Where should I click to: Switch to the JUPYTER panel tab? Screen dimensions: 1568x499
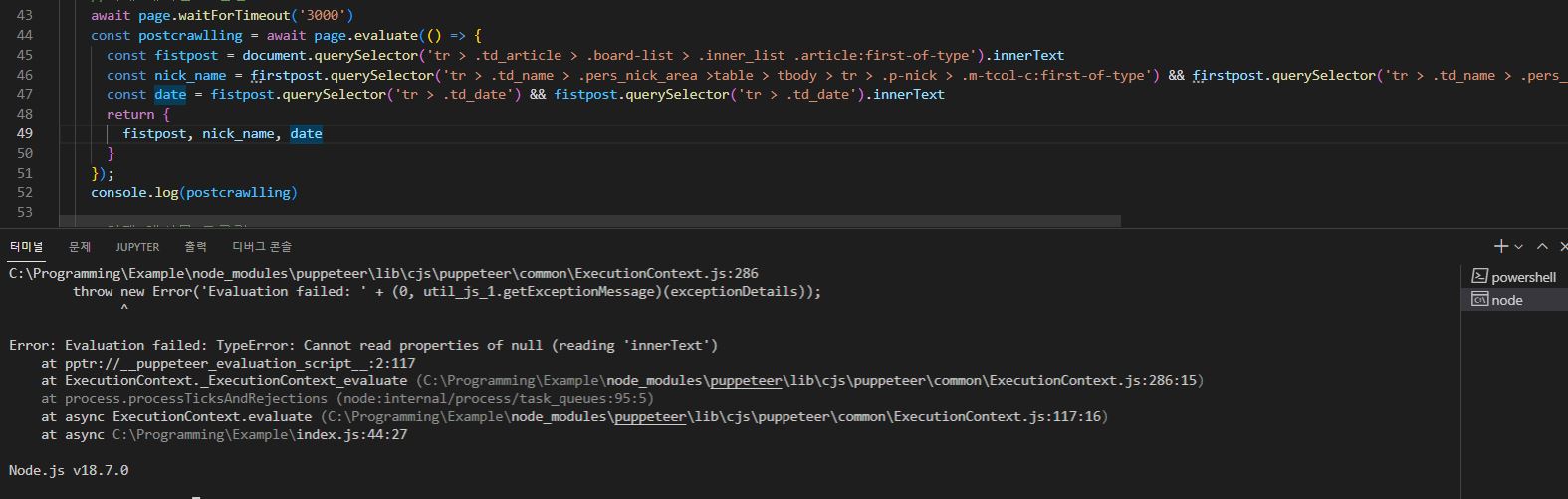(x=137, y=246)
